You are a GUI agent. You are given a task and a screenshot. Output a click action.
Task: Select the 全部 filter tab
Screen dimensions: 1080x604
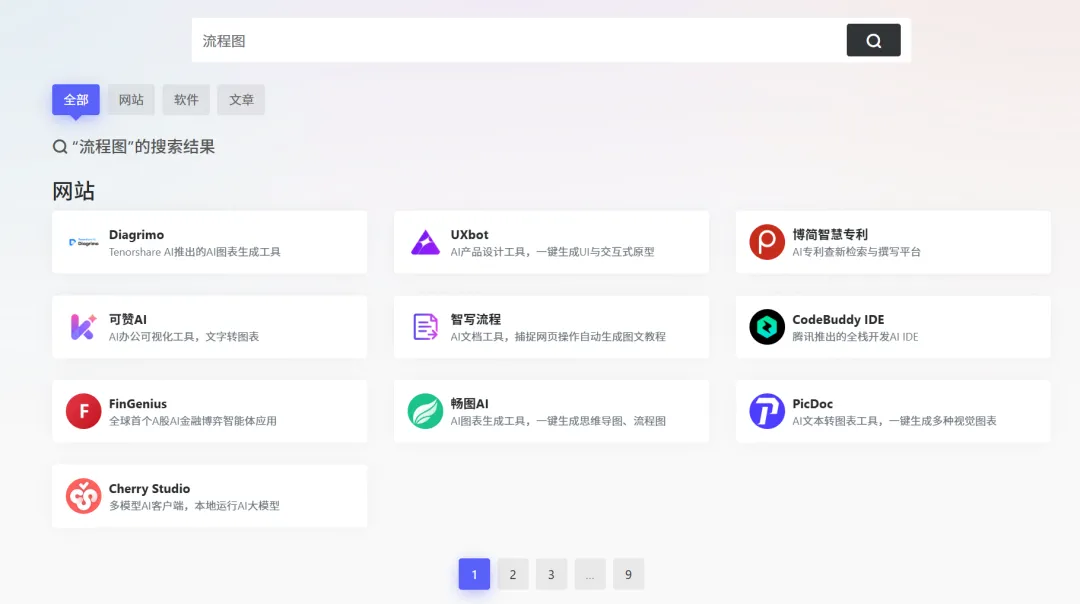(x=76, y=100)
